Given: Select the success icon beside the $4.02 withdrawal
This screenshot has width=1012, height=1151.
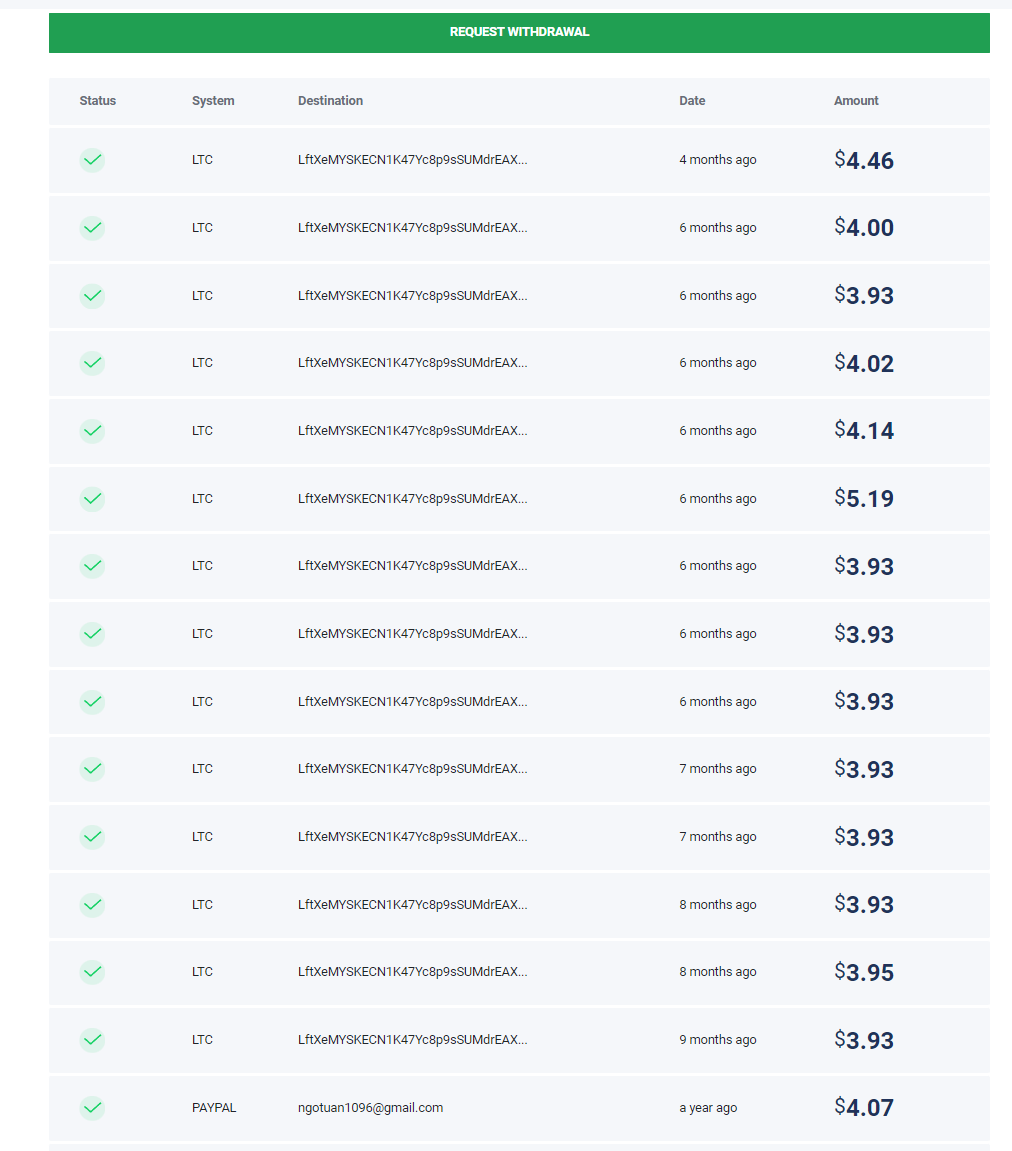Looking at the screenshot, I should [92, 363].
